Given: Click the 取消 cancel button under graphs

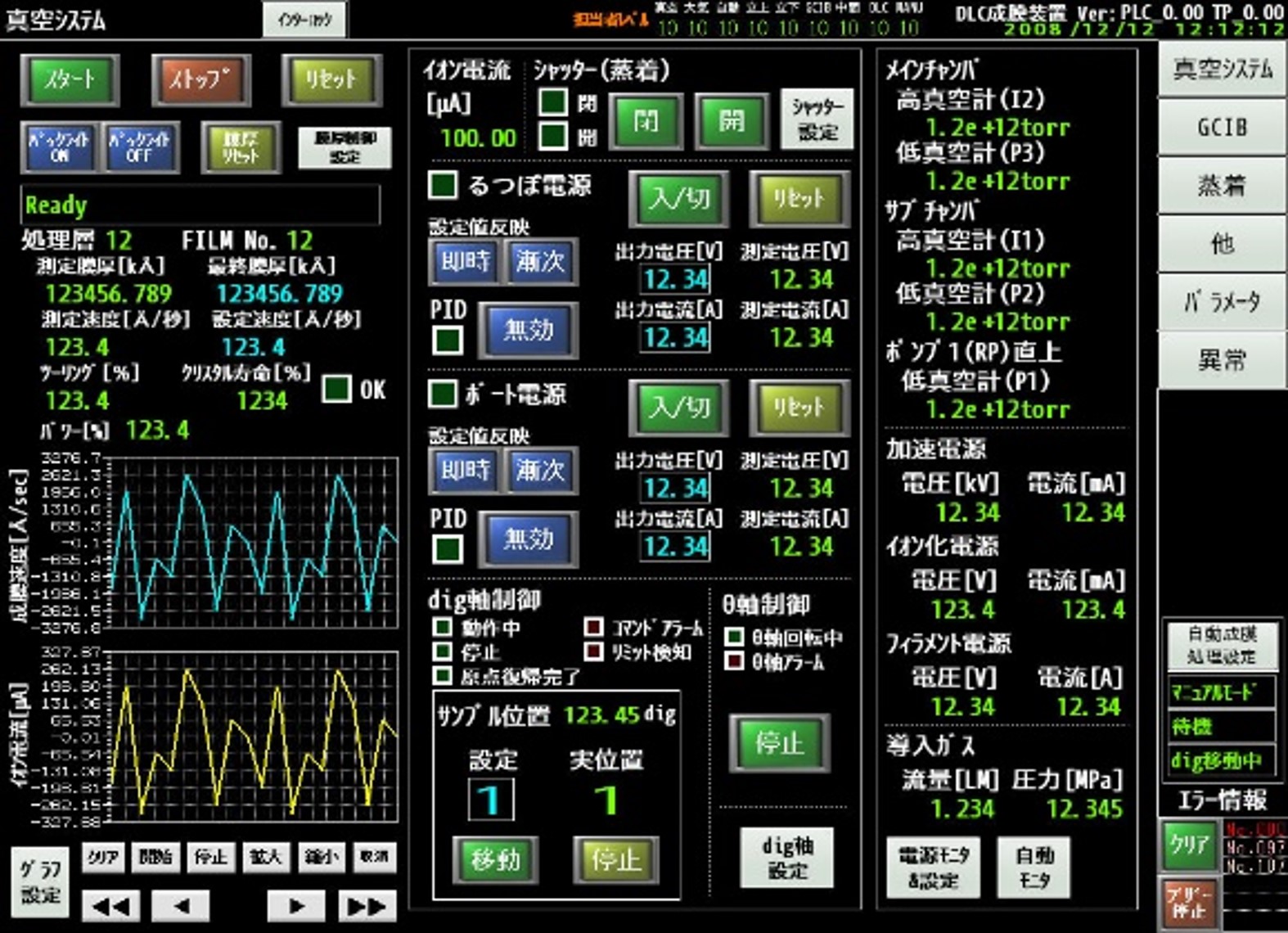Looking at the screenshot, I should (375, 857).
